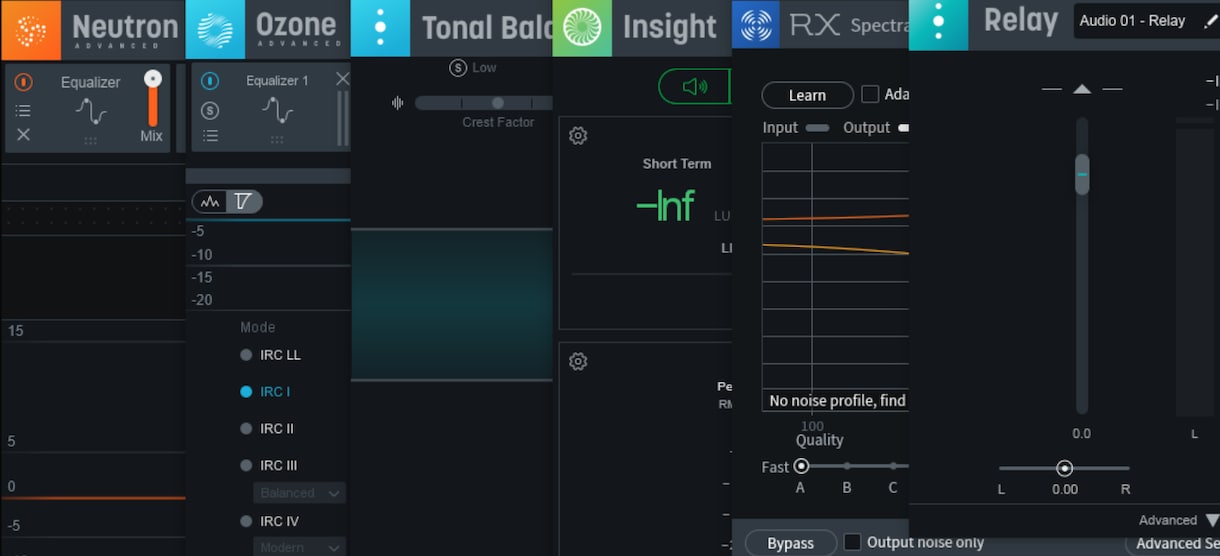Adjust the Relay gain fader handle
The image size is (1220, 556).
[1082, 174]
